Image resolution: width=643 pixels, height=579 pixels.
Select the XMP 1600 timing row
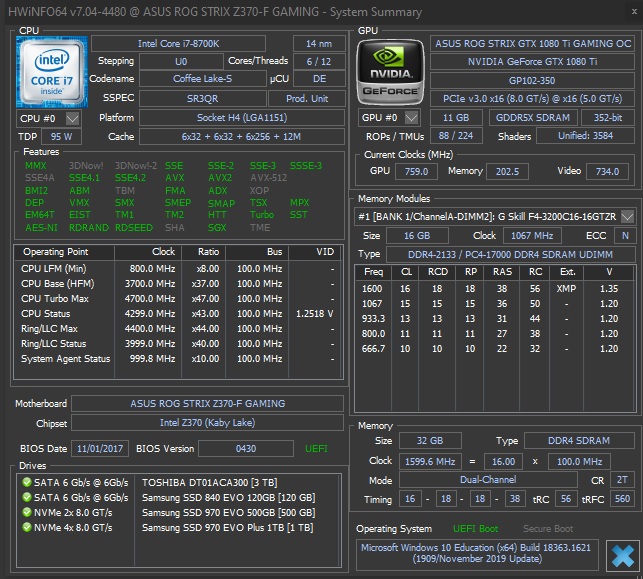click(494, 289)
